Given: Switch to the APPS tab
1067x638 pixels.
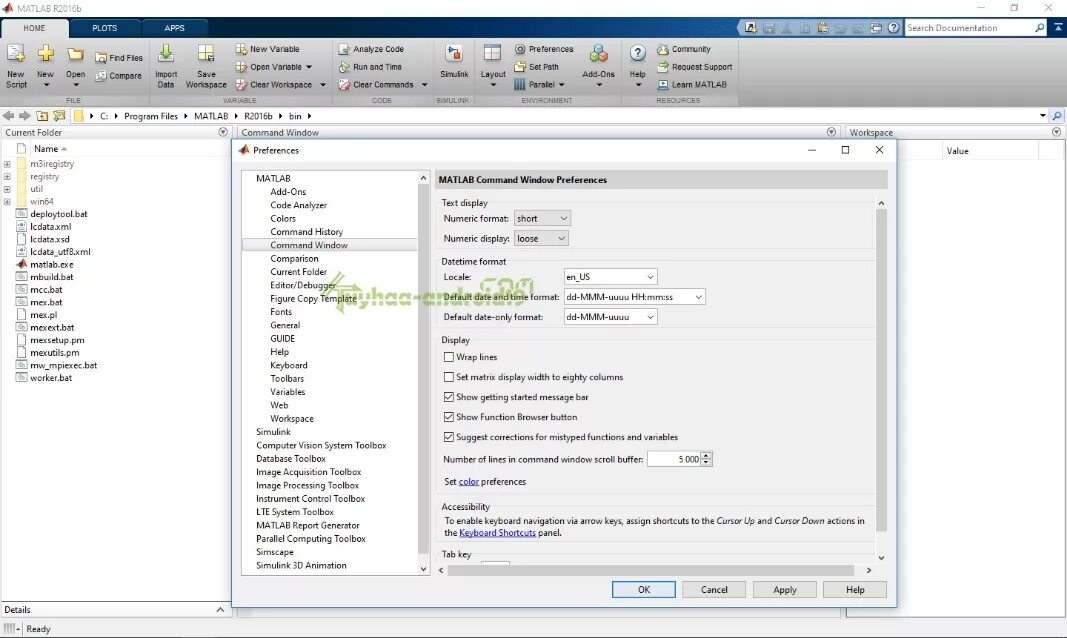Looking at the screenshot, I should [x=174, y=28].
